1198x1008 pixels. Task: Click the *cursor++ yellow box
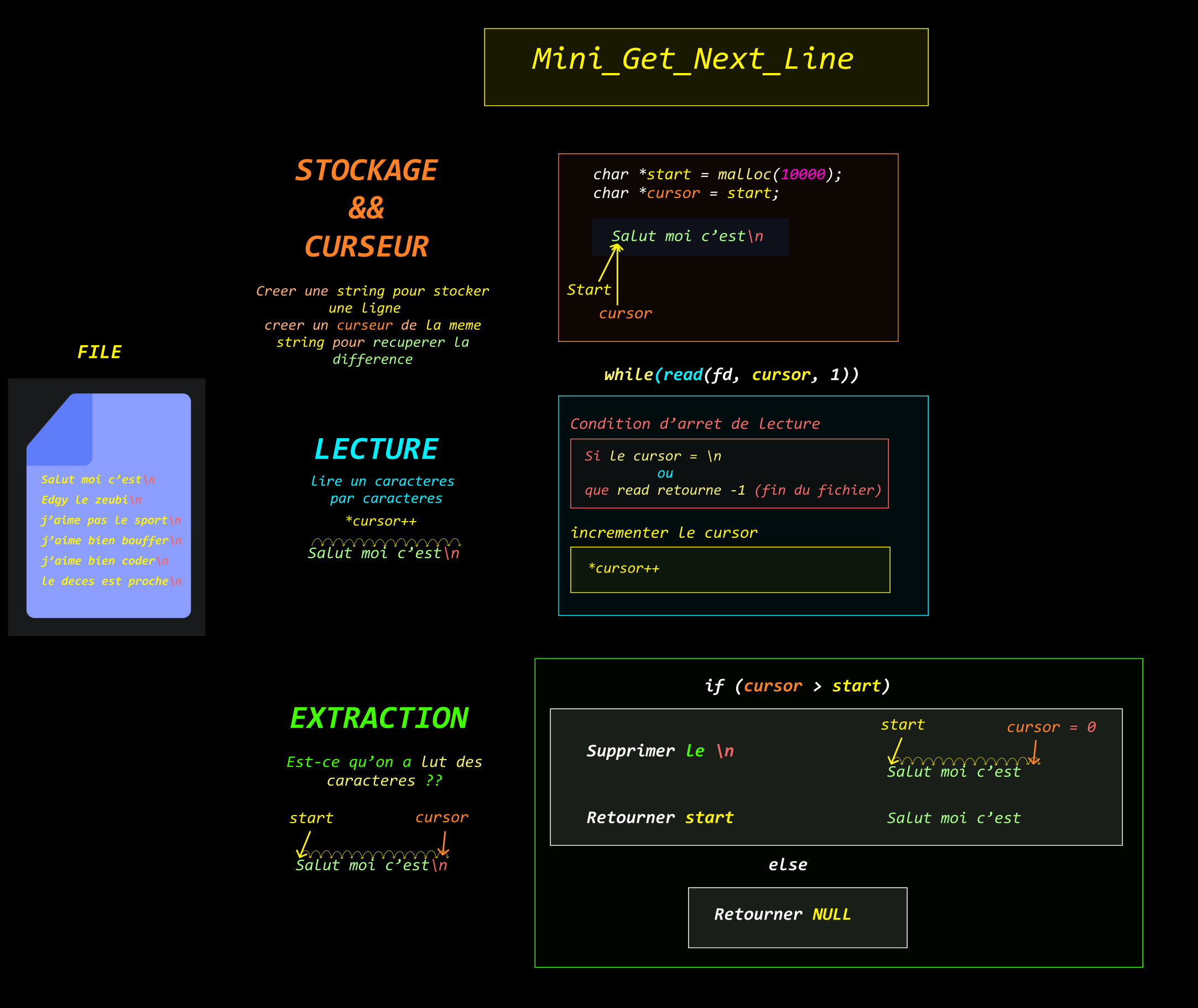(730, 570)
